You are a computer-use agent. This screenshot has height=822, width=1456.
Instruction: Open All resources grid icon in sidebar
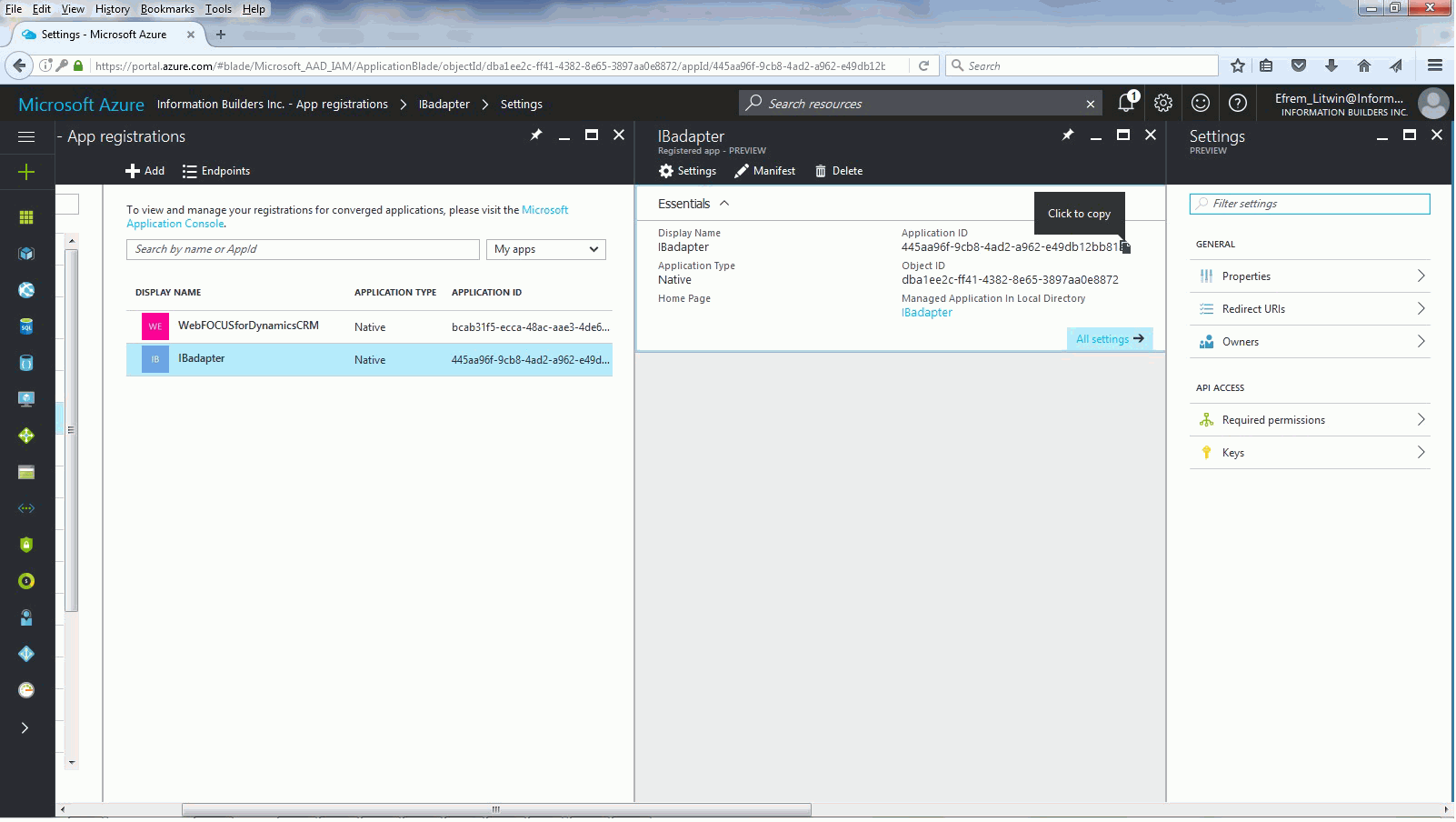[x=26, y=217]
